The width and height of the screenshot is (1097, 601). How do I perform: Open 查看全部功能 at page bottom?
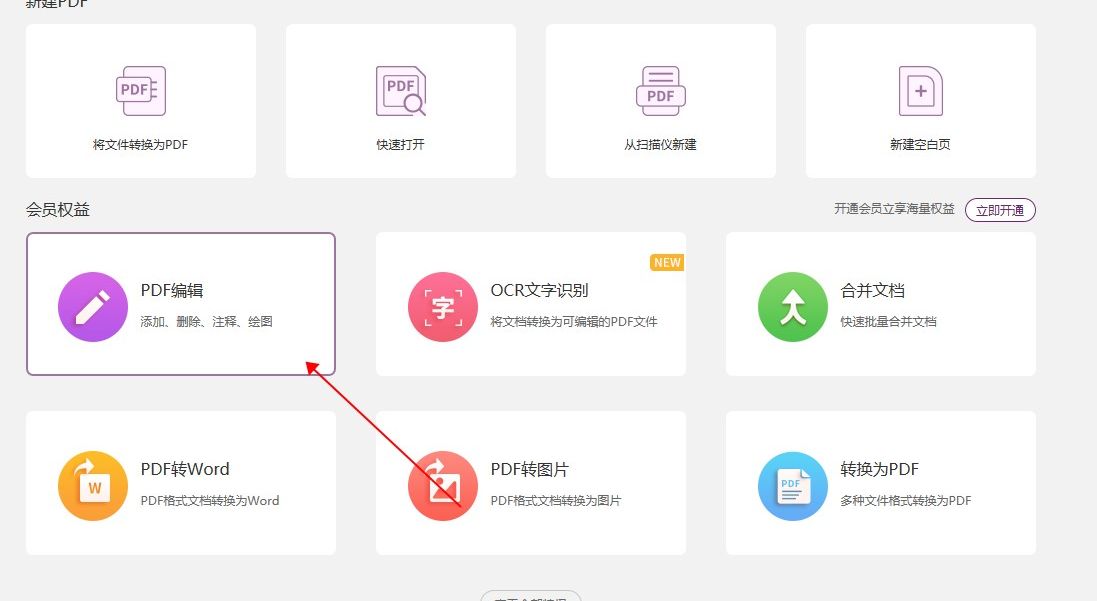(x=531, y=595)
